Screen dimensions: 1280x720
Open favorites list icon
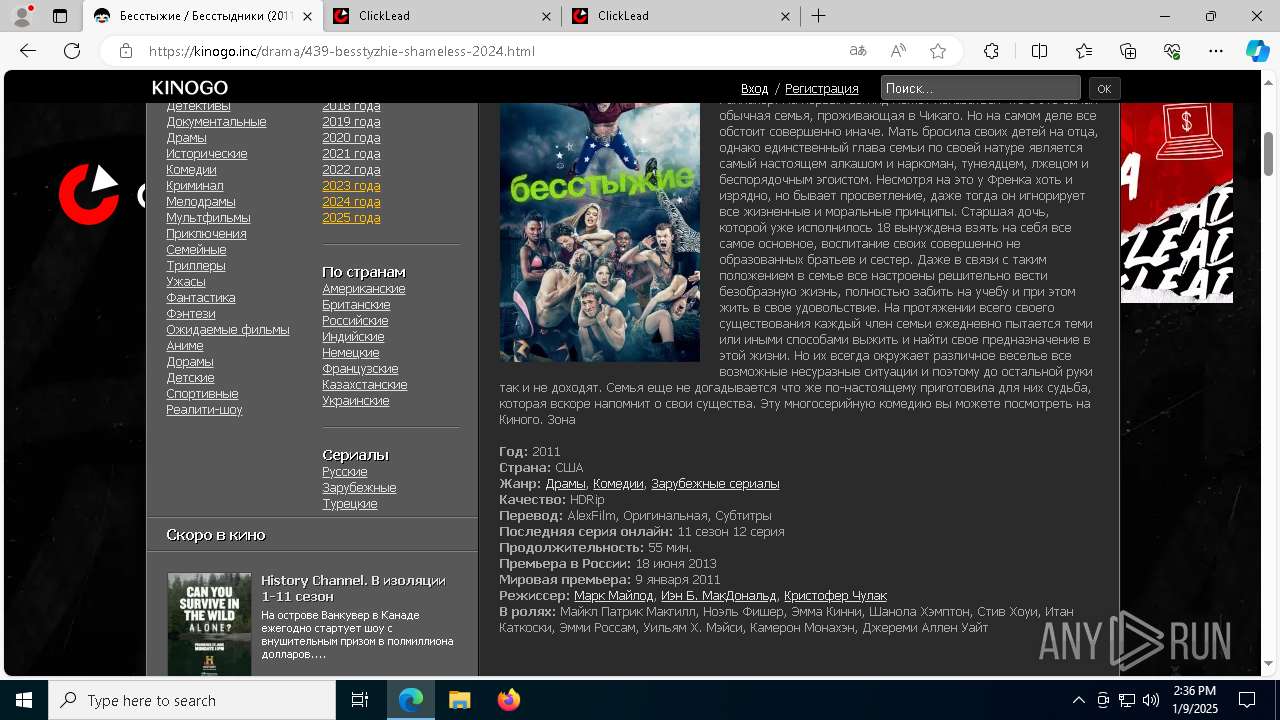pos(1084,51)
